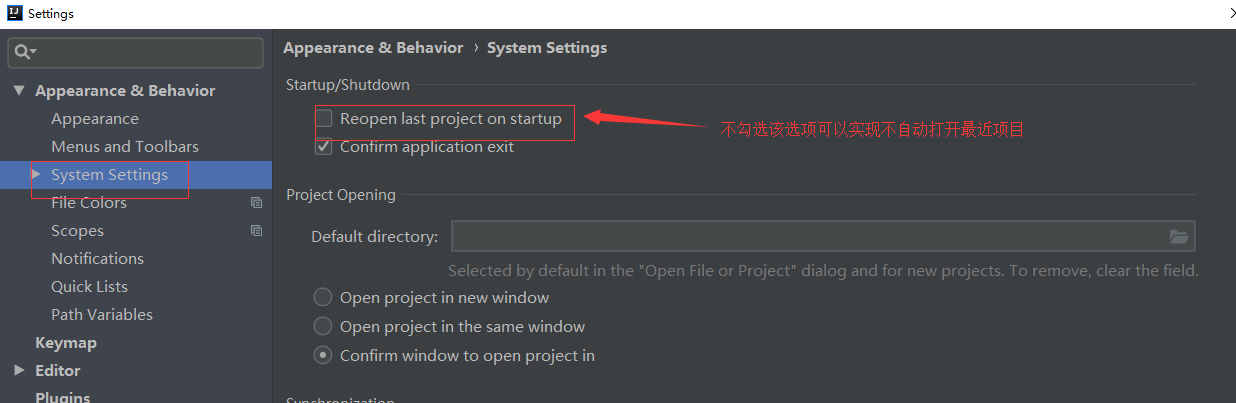Focus the settings search box

[x=145, y=52]
